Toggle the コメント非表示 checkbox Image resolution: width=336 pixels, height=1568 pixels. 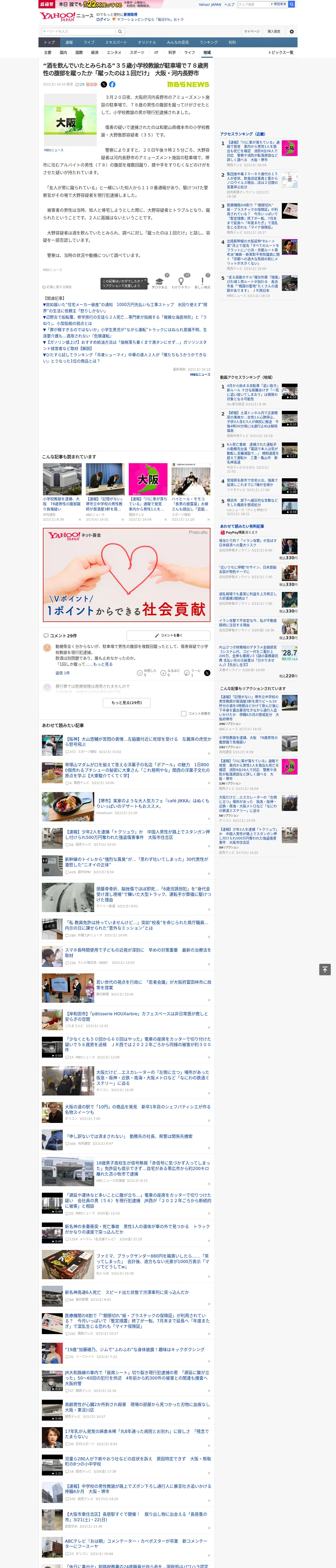183,713
